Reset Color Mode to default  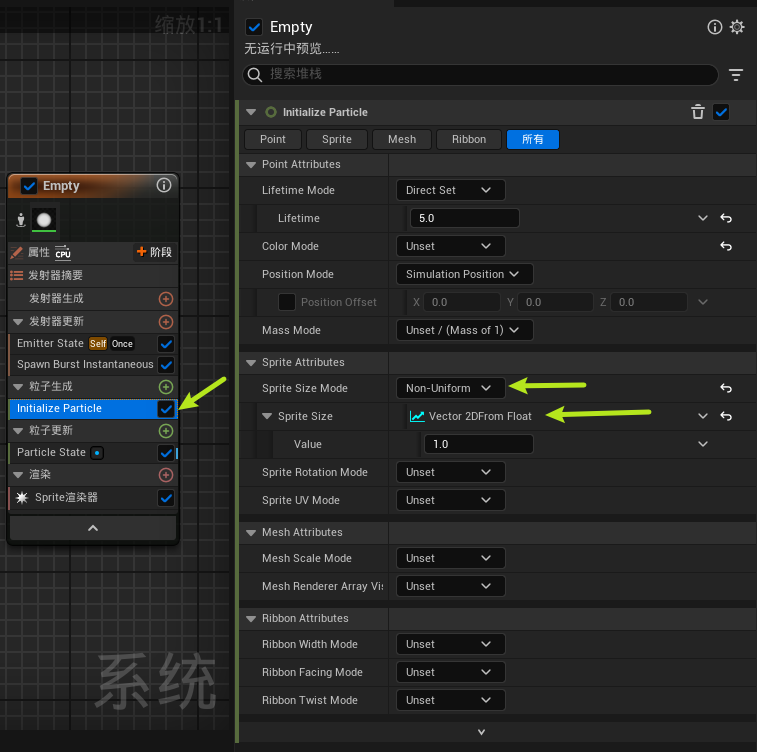726,246
